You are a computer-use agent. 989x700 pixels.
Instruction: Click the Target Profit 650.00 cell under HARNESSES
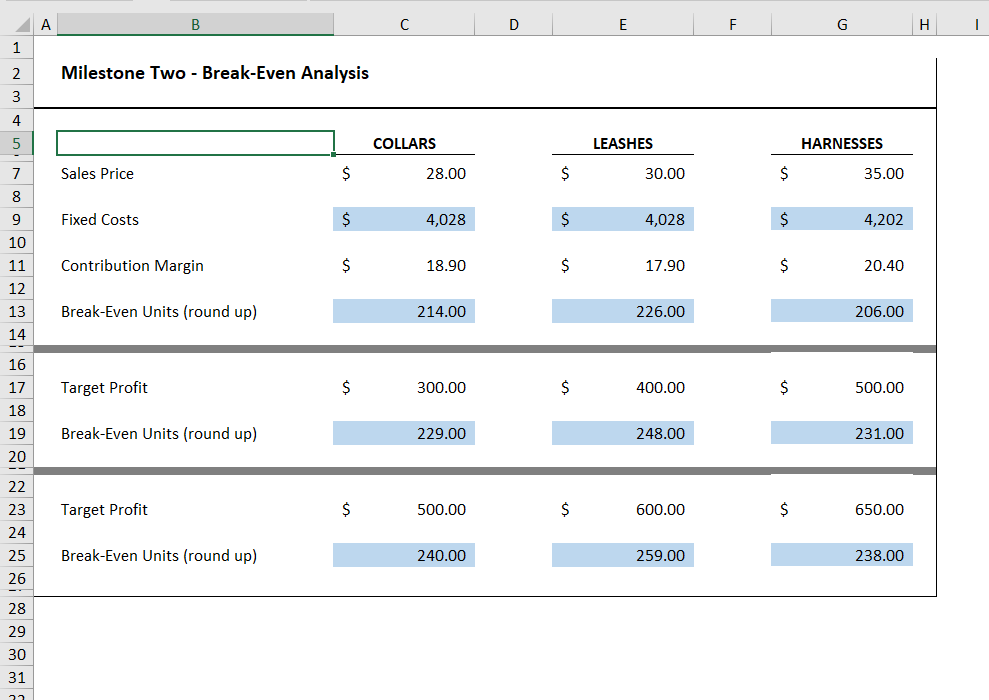[x=841, y=509]
